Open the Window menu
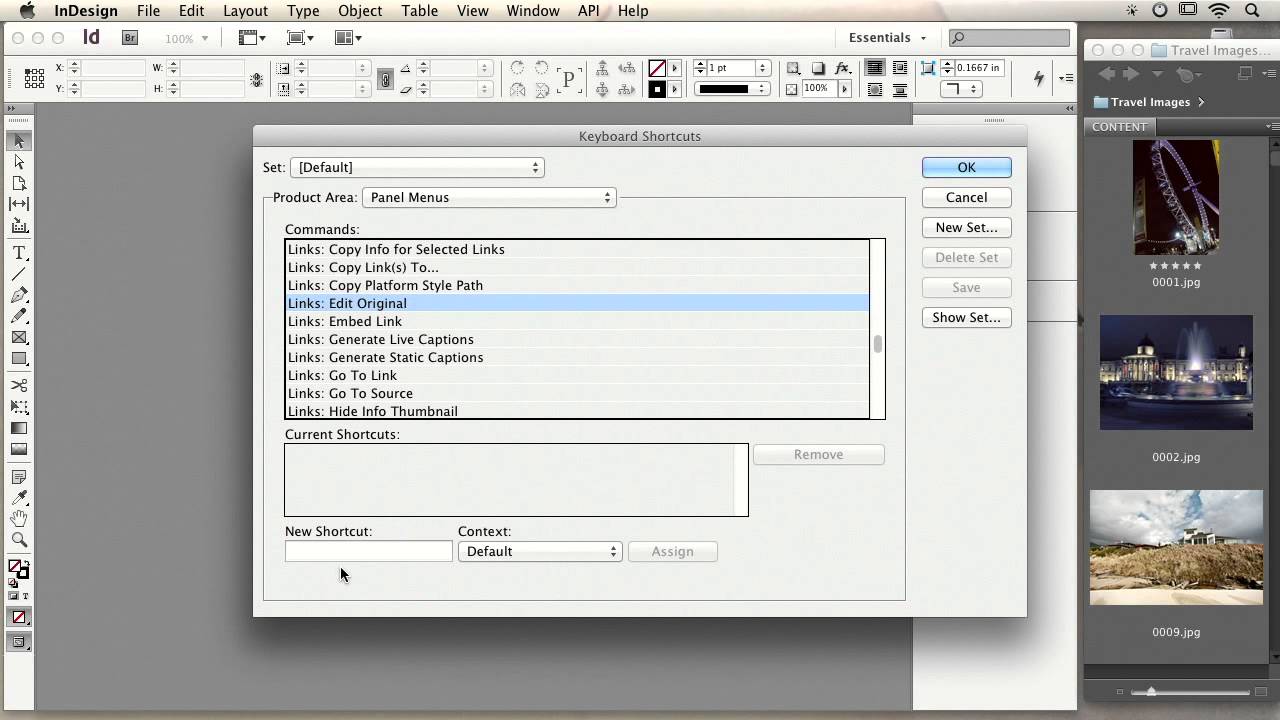The height and width of the screenshot is (720, 1280). pos(532,11)
